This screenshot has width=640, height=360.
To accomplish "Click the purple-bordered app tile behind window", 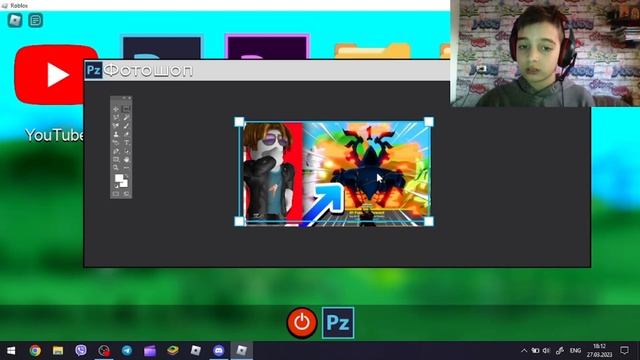I will [x=267, y=47].
